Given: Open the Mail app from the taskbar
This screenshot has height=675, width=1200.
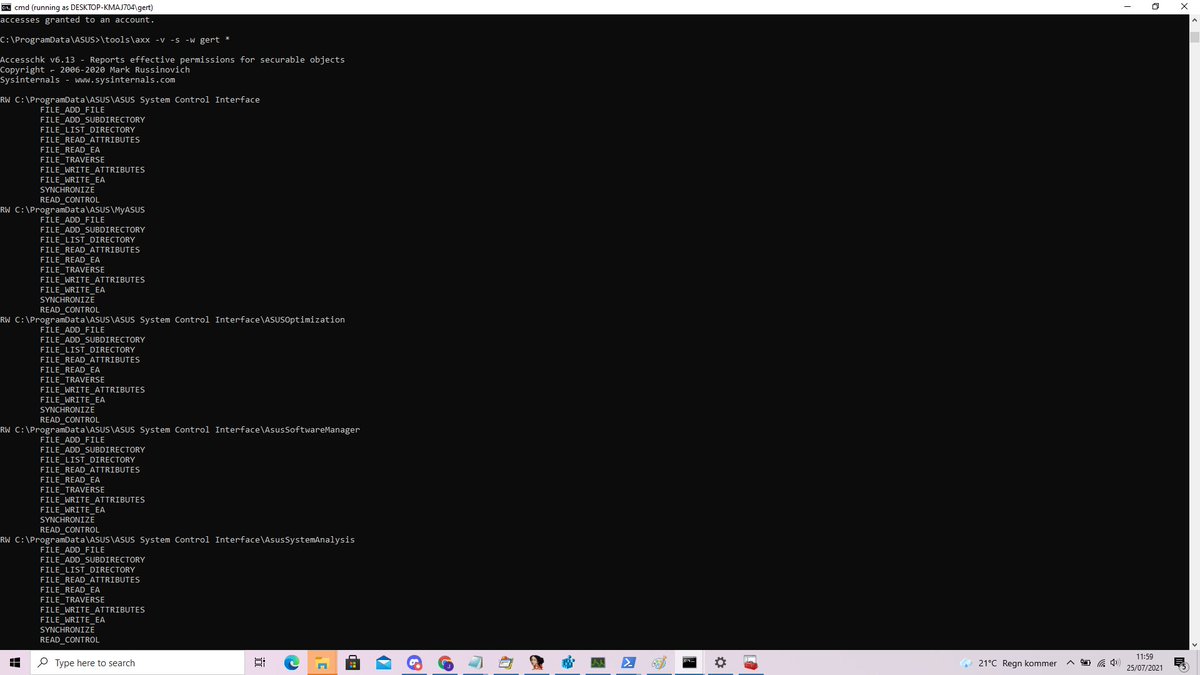Looking at the screenshot, I should (x=383, y=663).
